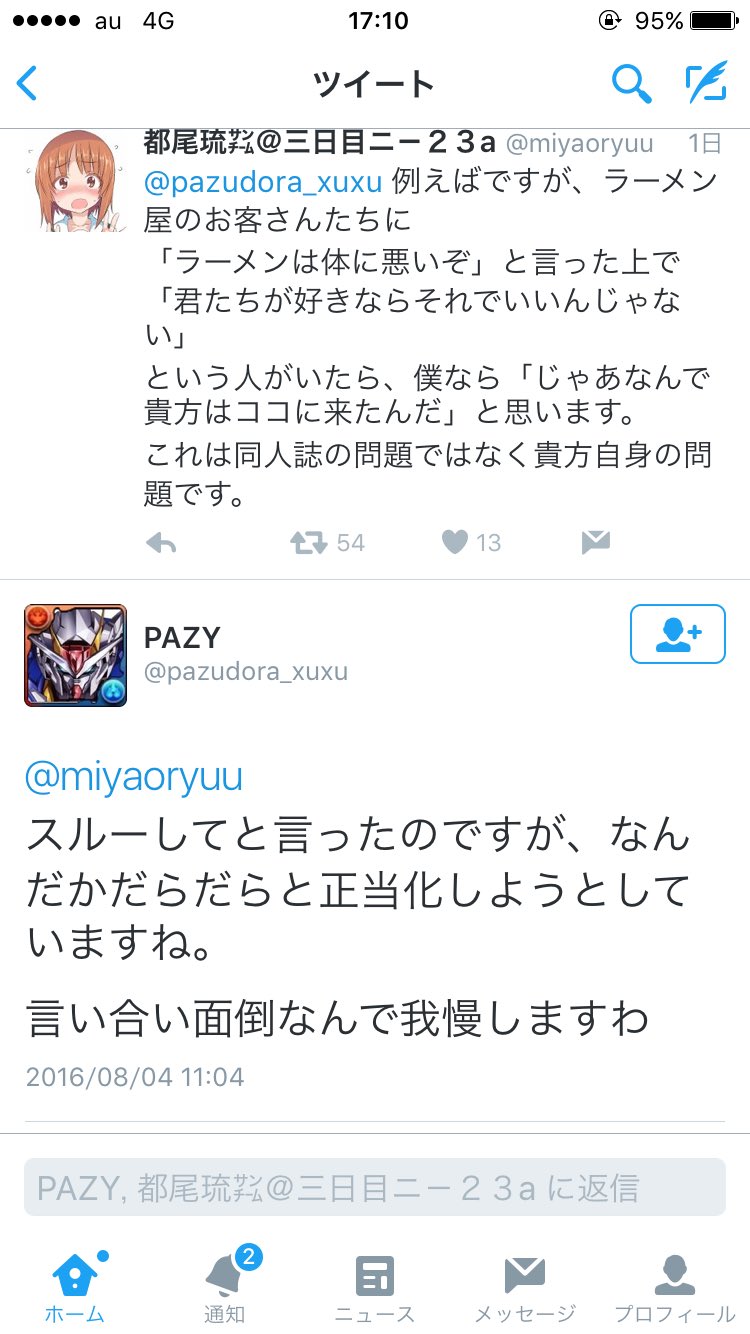Like the tweet with 13 hearts

455,543
